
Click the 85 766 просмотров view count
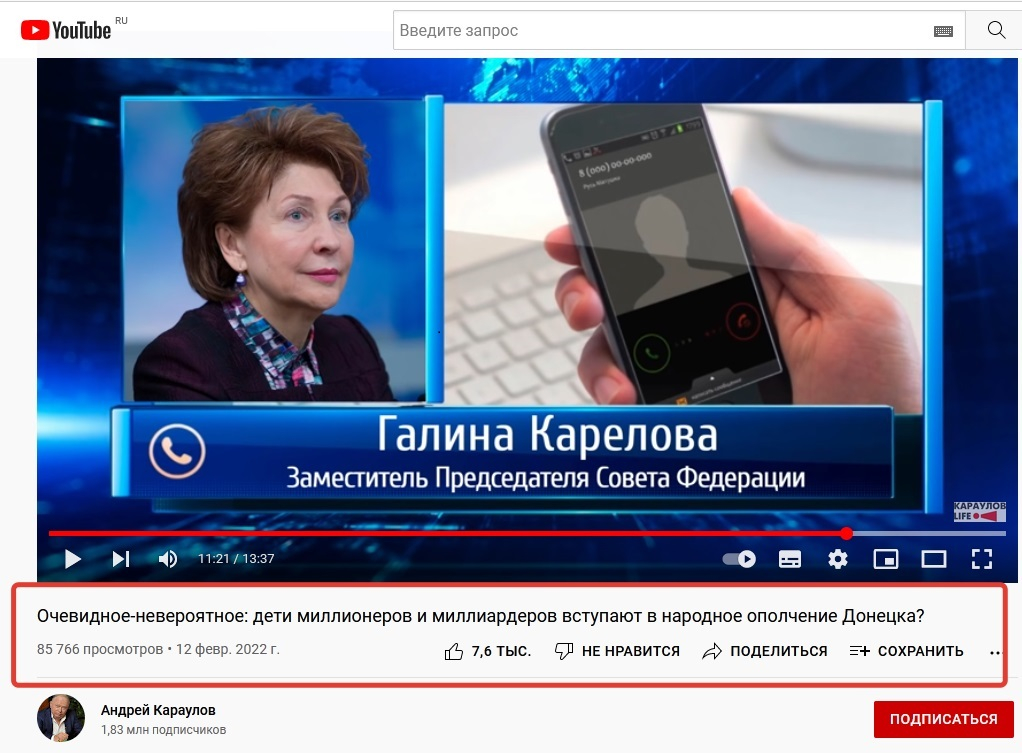[100, 649]
